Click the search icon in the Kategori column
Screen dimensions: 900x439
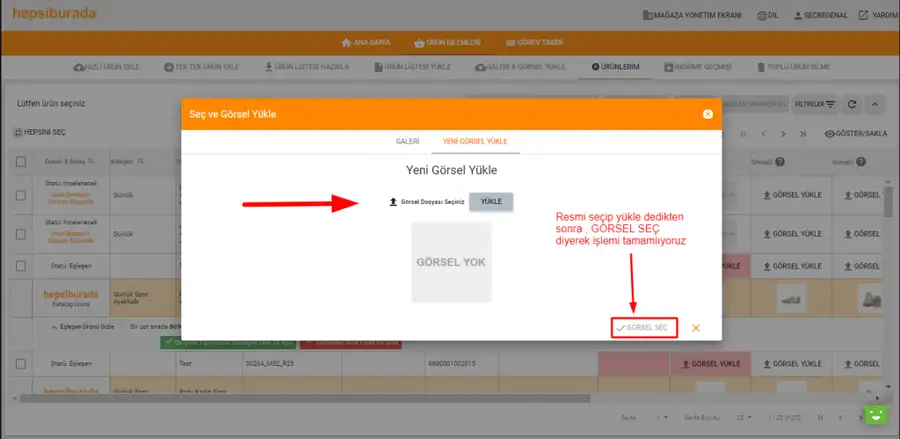[x=141, y=162]
